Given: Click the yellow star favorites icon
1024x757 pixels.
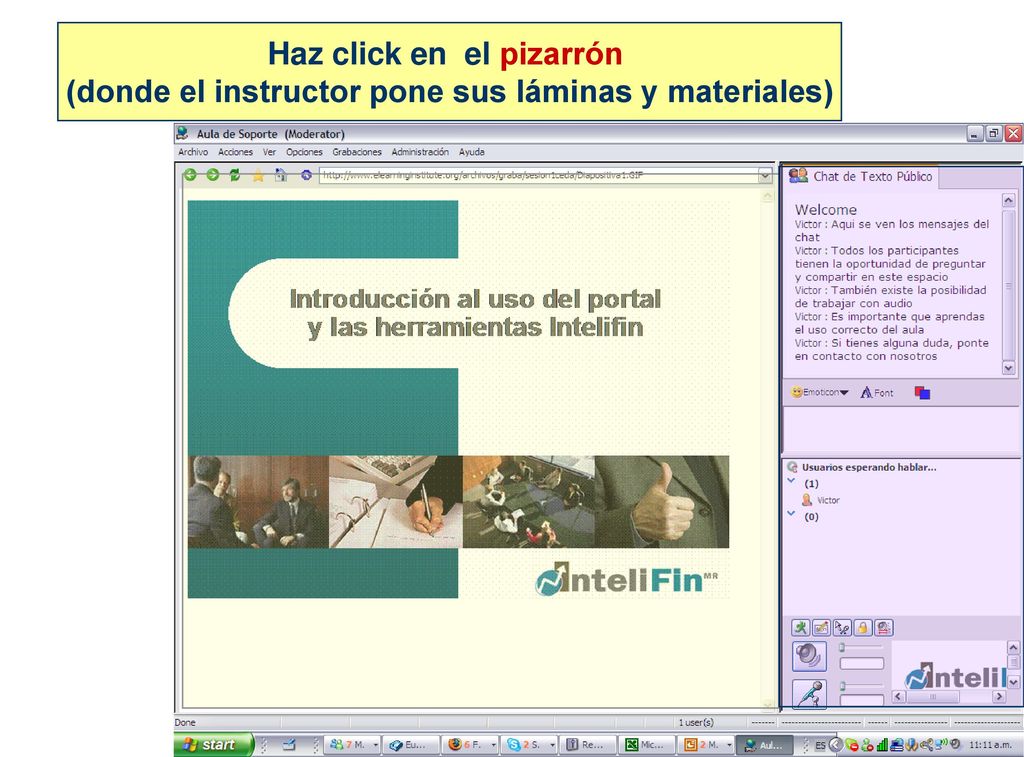Looking at the screenshot, I should [259, 175].
